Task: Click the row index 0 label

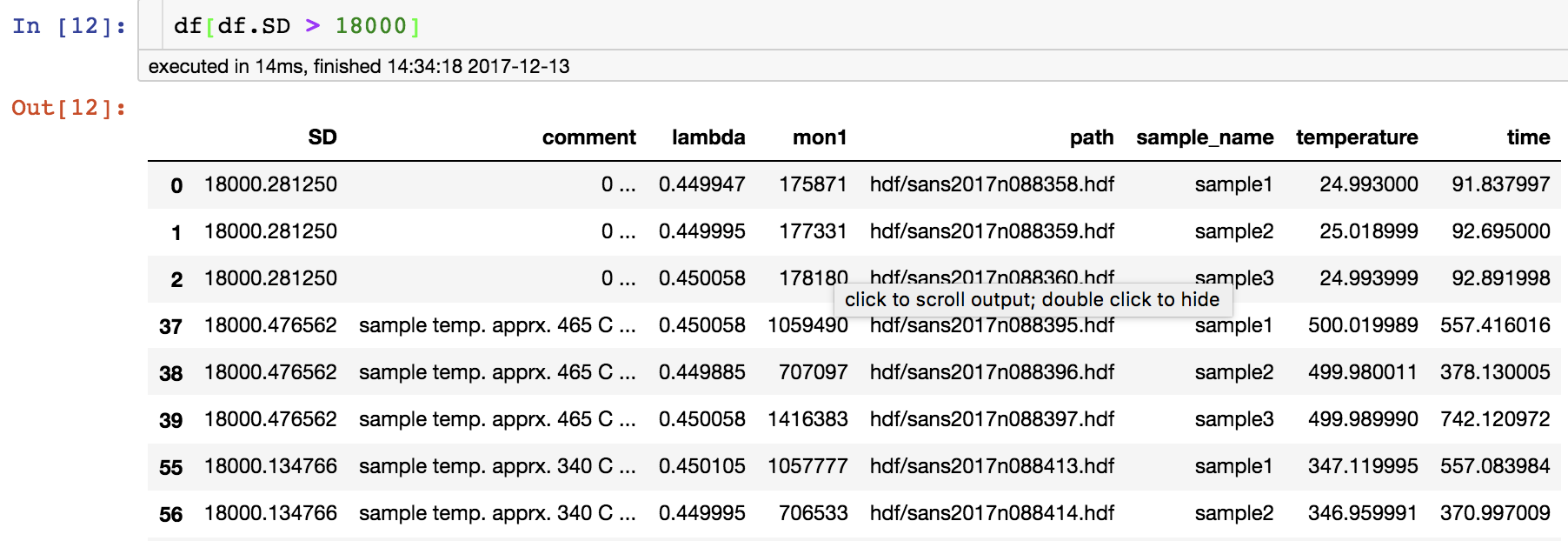Action: point(176,185)
